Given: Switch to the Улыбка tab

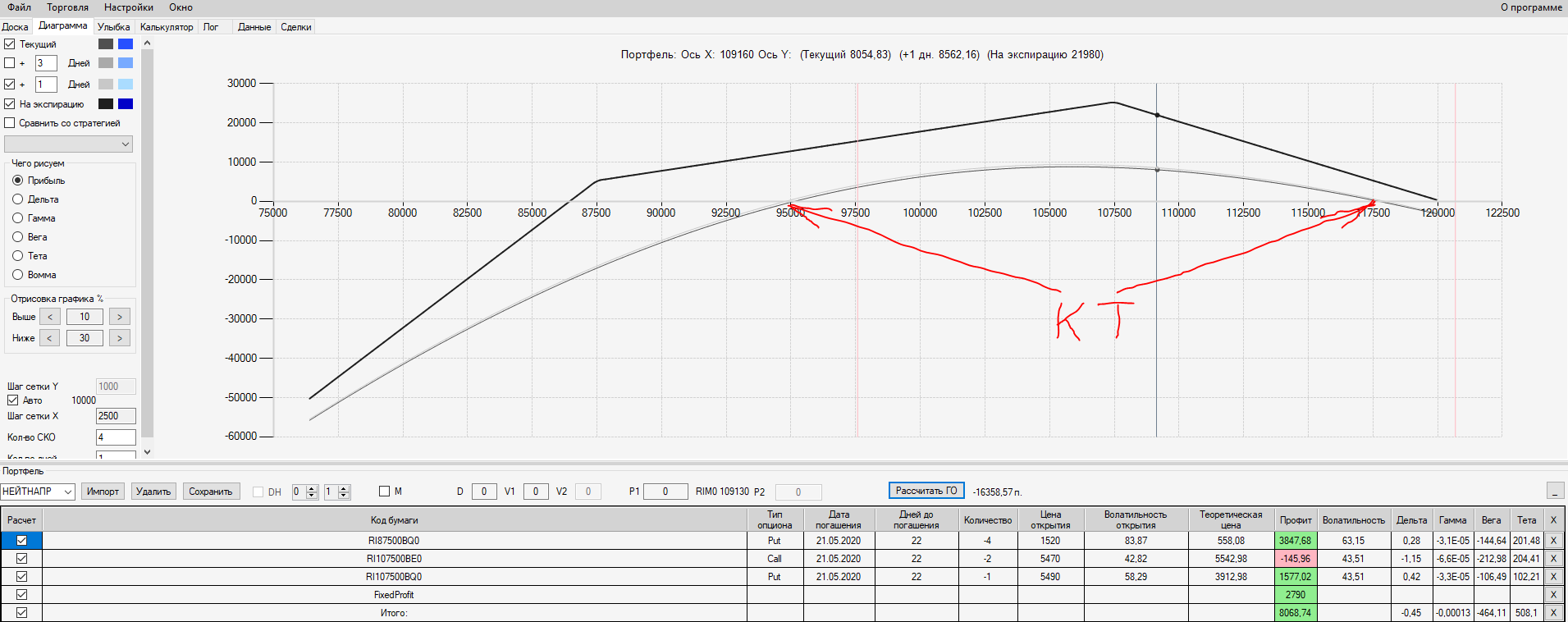Looking at the screenshot, I should pos(113,27).
